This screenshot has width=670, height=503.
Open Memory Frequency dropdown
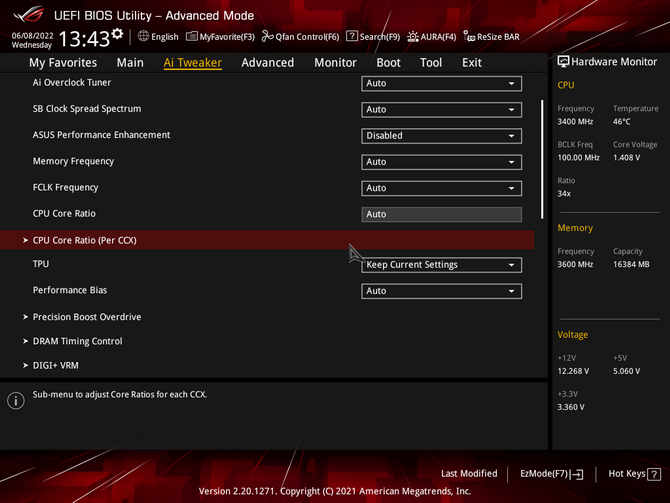441,162
